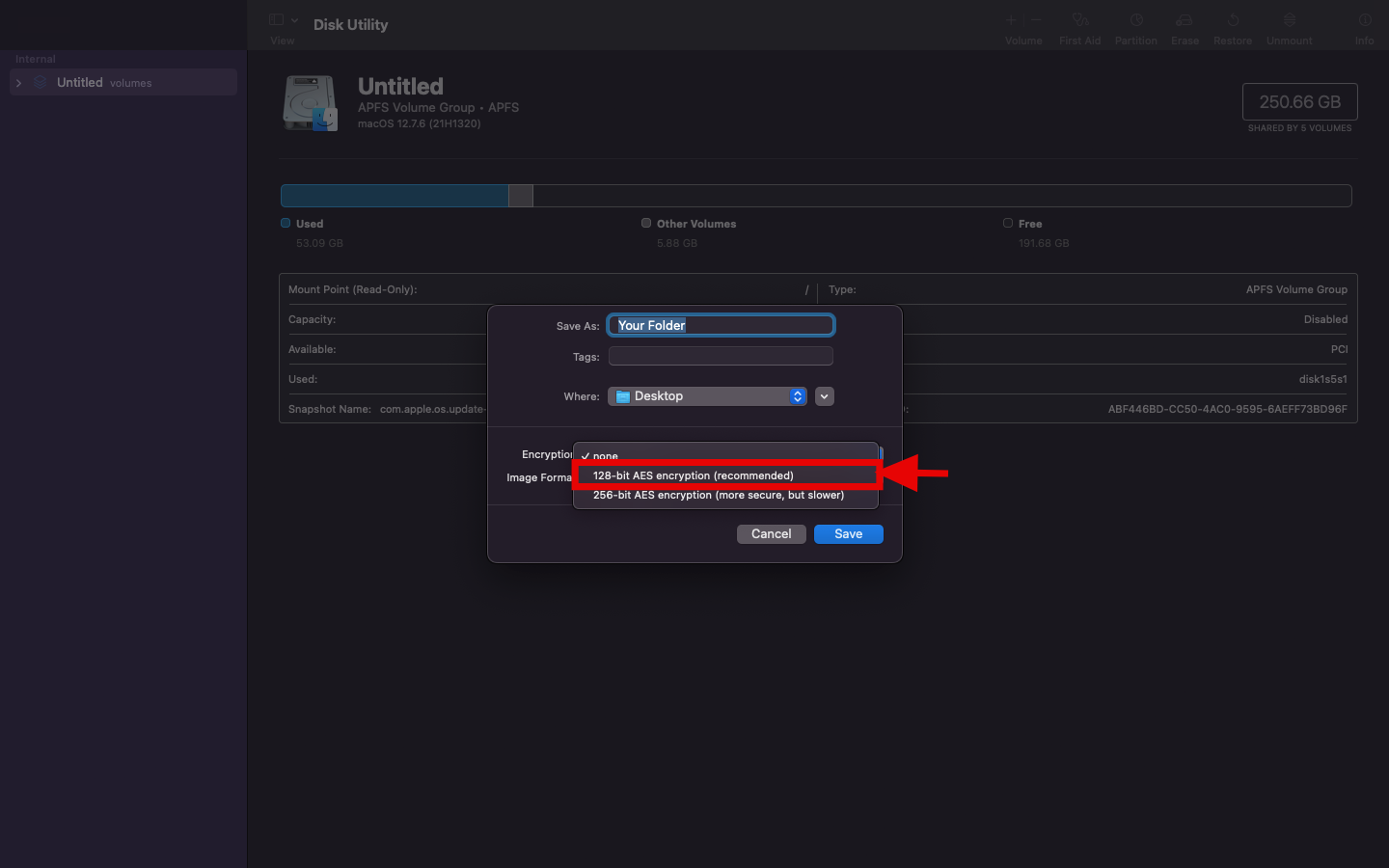Open the Where Desktop location dropdown
The width and height of the screenshot is (1389, 868).
pyautogui.click(x=707, y=396)
